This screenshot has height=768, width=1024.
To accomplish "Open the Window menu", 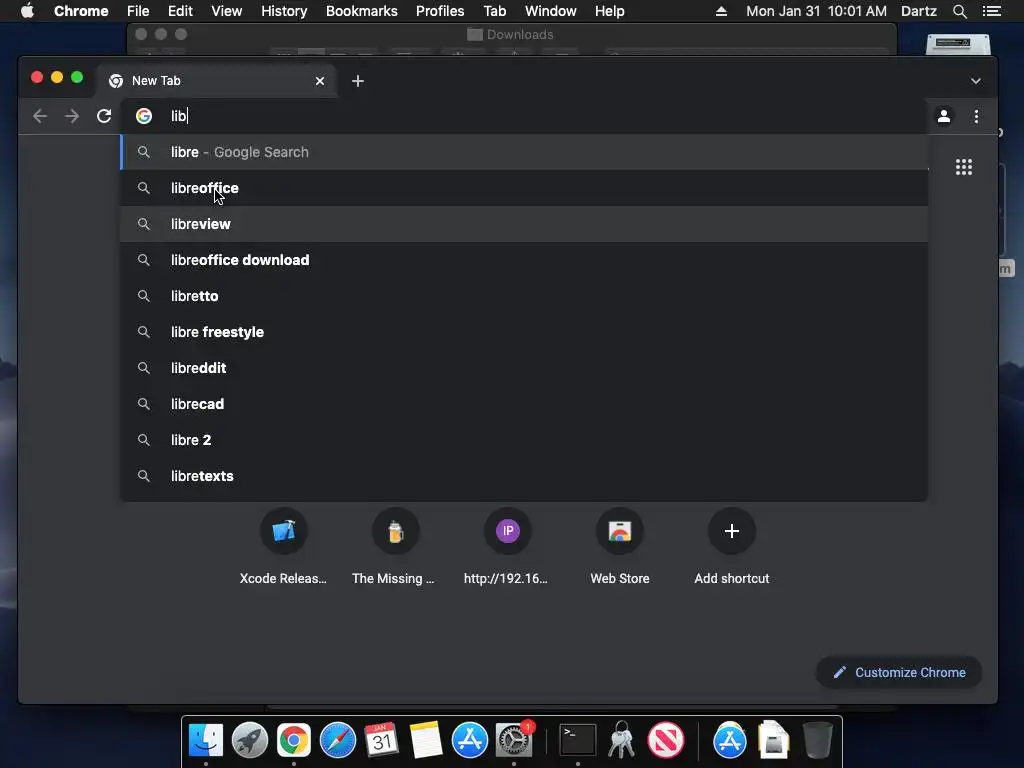I will (551, 11).
